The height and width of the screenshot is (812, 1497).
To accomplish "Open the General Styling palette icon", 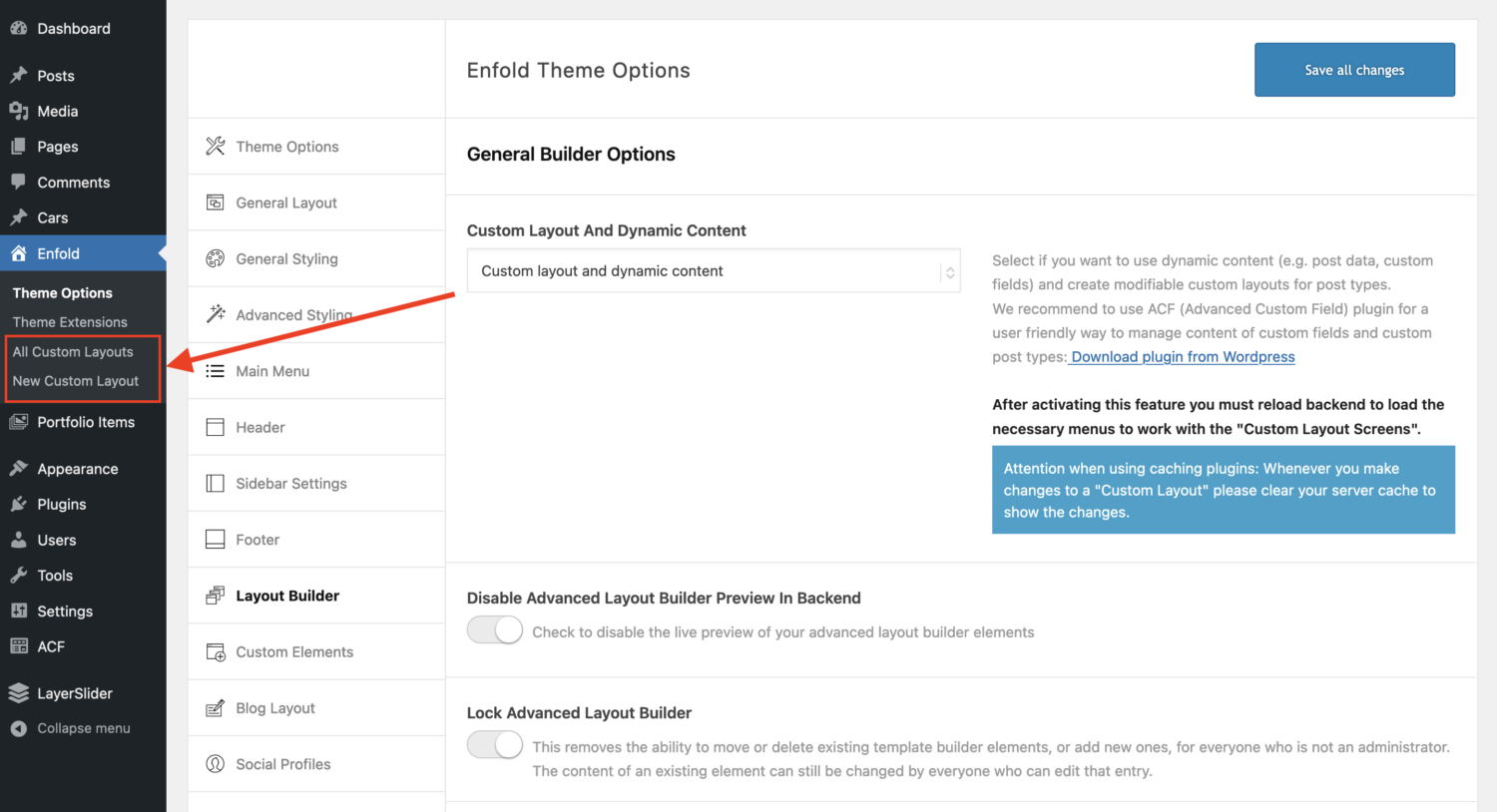I will (215, 258).
